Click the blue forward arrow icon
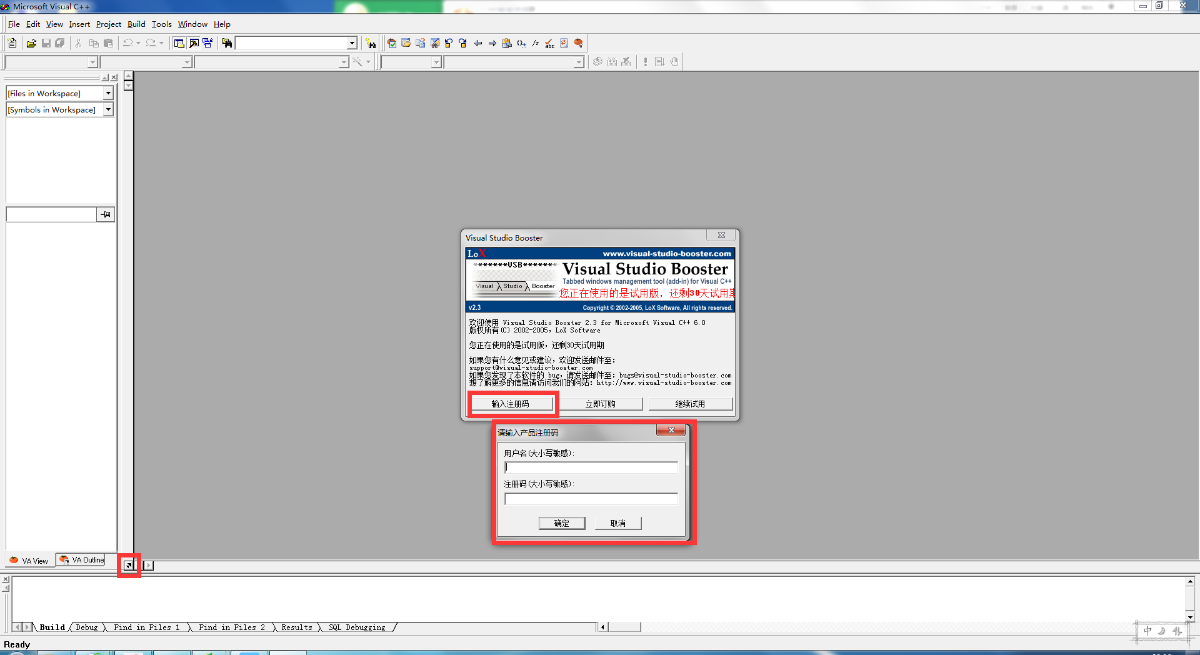The image size is (1200, 655). 492,43
